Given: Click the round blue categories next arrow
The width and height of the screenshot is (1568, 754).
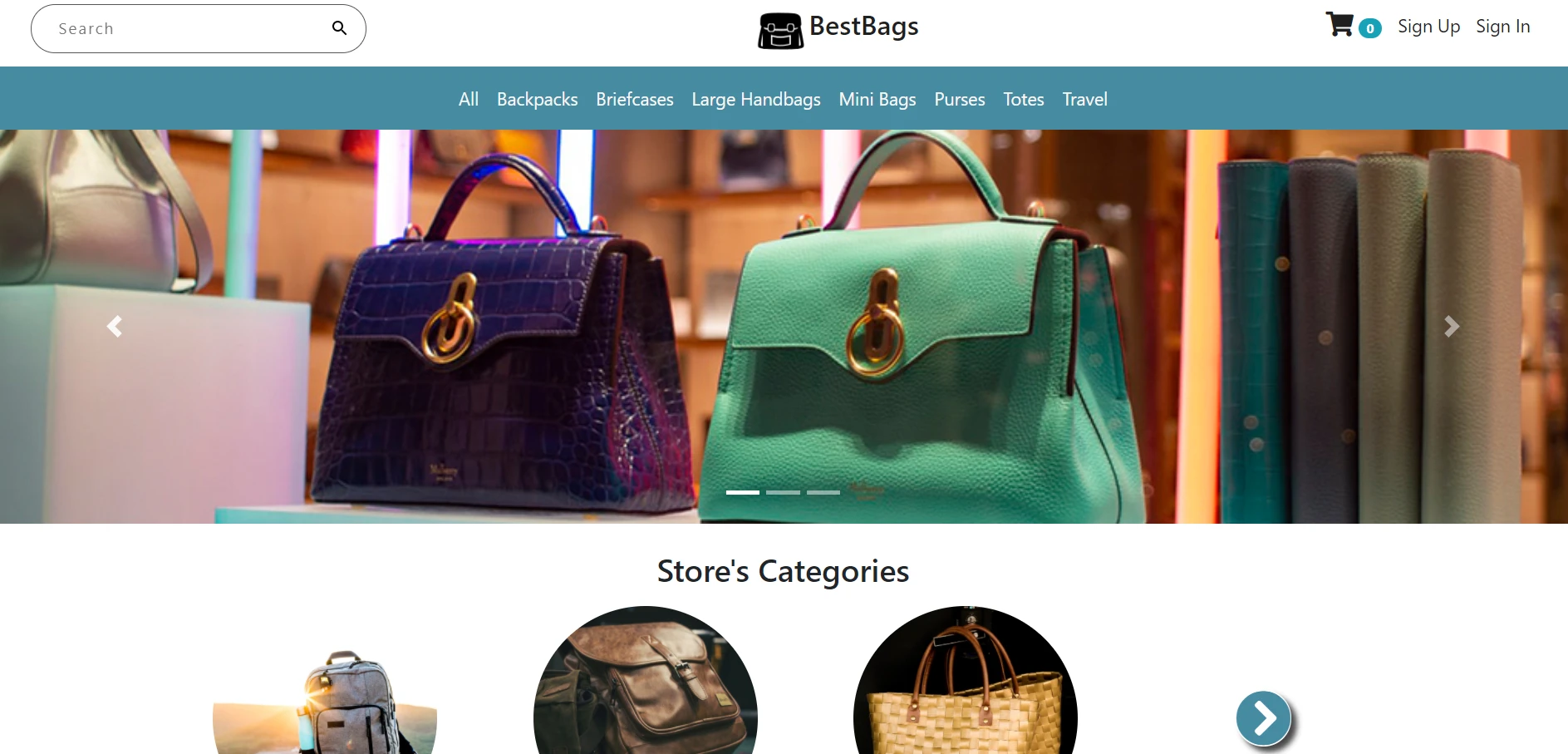Looking at the screenshot, I should [1263, 718].
